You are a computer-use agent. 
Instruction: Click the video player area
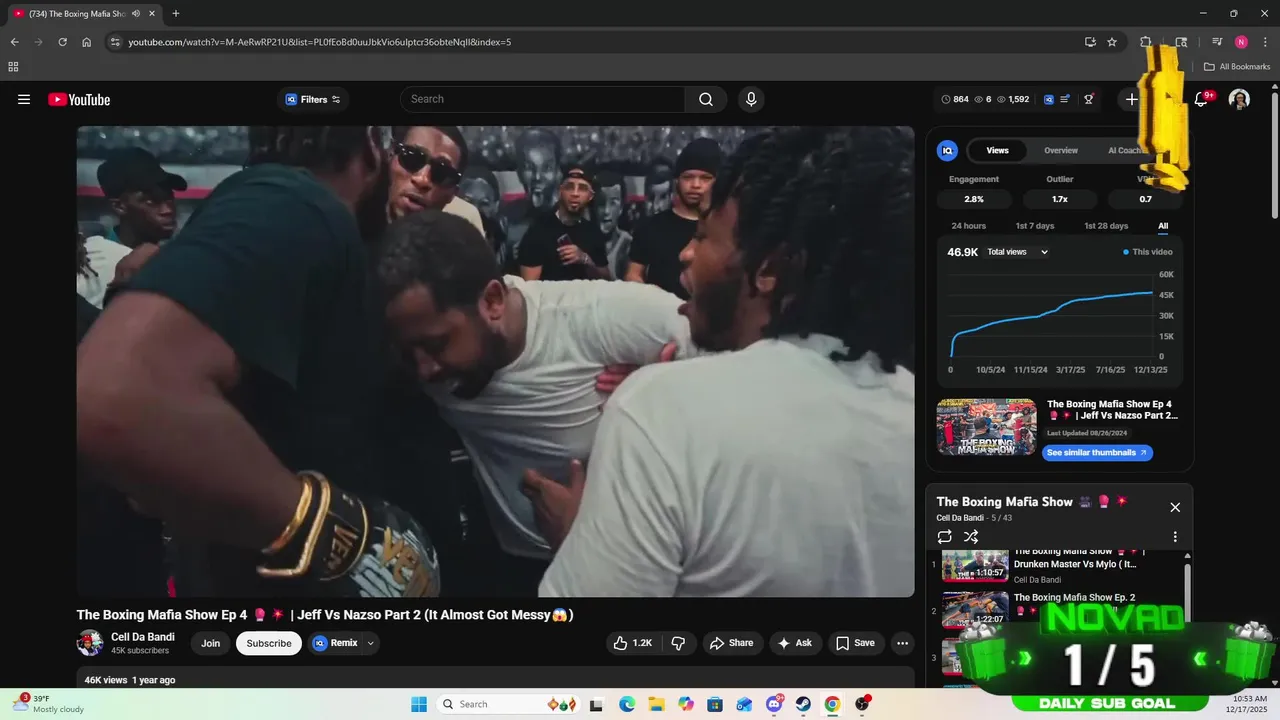[x=495, y=361]
